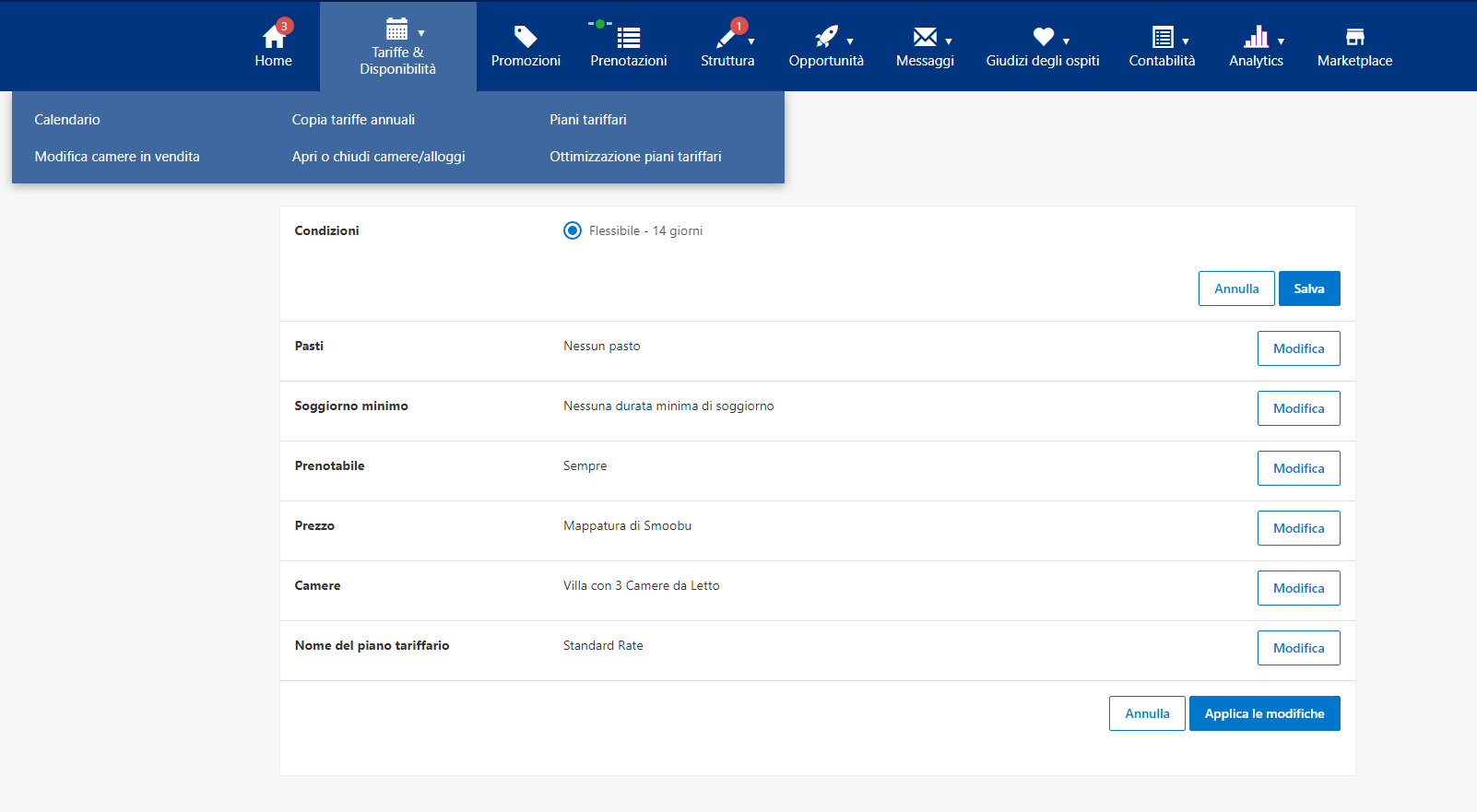The width and height of the screenshot is (1477, 812).
Task: Open the Analytics bar chart icon
Action: [x=1256, y=37]
